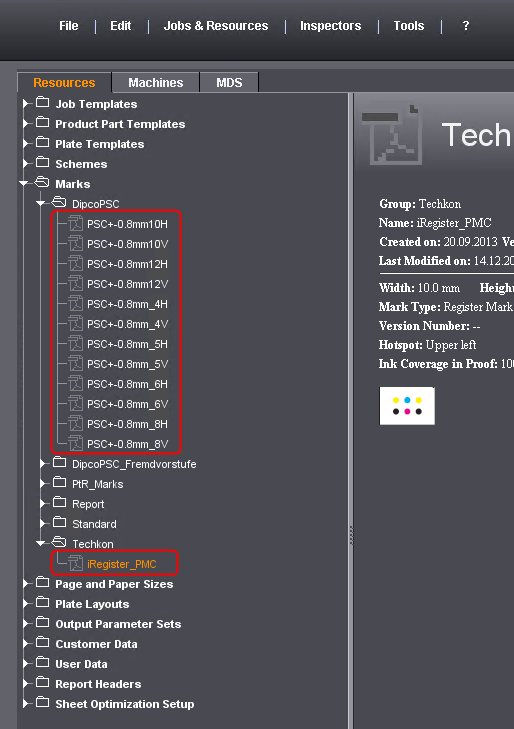514x729 pixels.
Task: Expand the Output Parameter Sets node
Action: [x=26, y=623]
